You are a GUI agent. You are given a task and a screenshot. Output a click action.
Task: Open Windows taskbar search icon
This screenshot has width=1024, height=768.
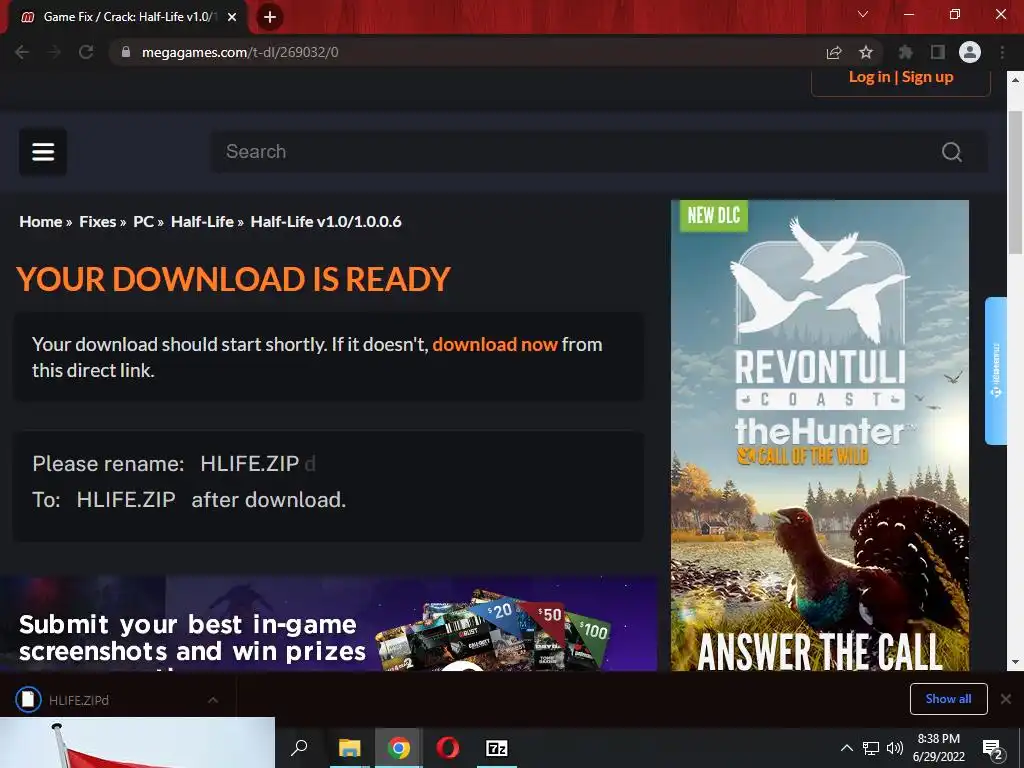(299, 748)
